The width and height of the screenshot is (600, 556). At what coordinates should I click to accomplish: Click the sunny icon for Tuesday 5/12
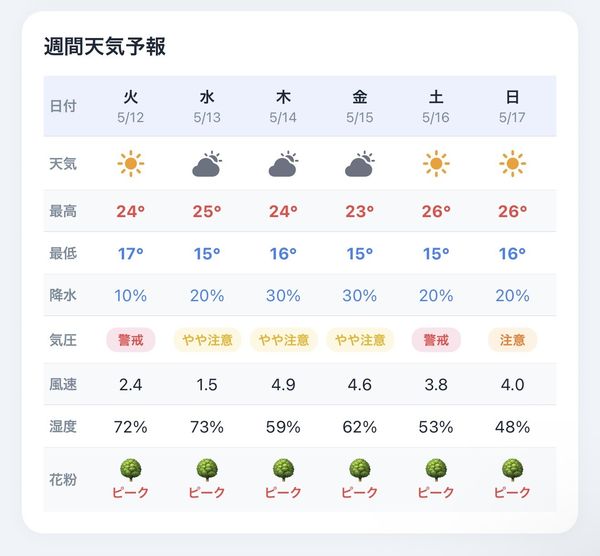coord(130,164)
